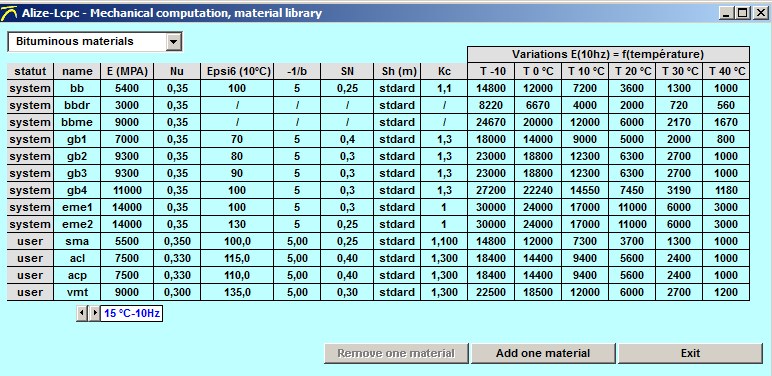Select the gb1 material name cell
This screenshot has width=772, height=376.
77,139
